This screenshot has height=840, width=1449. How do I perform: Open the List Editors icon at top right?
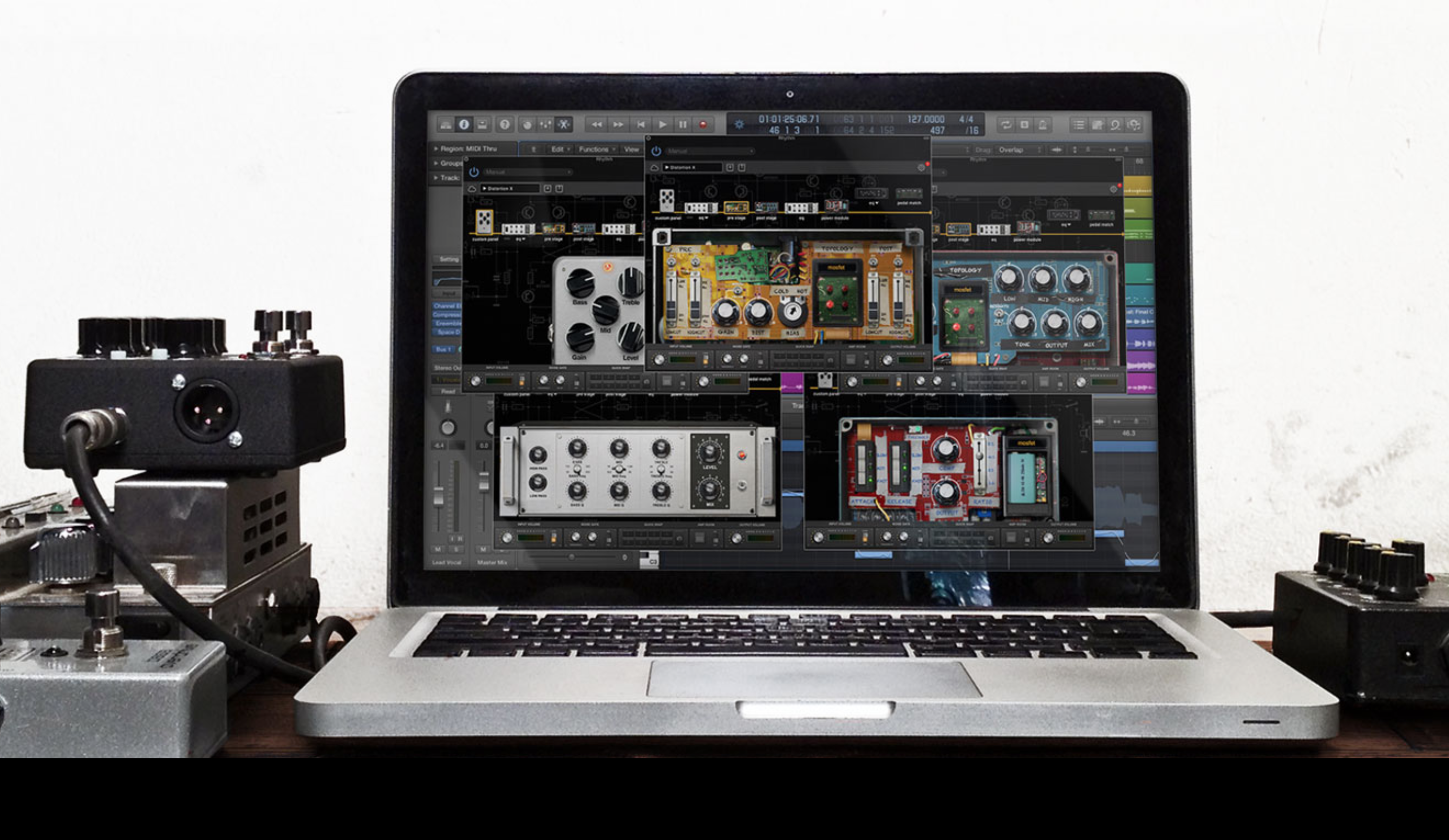tap(1079, 124)
